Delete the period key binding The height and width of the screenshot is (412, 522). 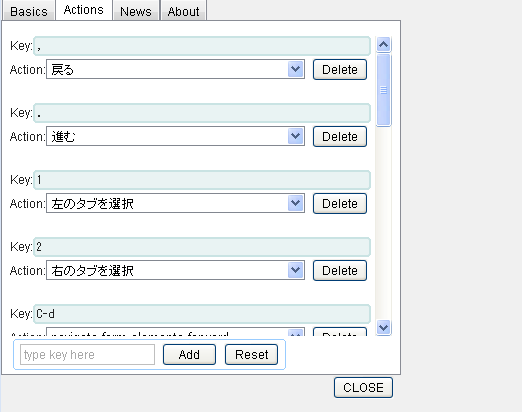[x=340, y=137]
